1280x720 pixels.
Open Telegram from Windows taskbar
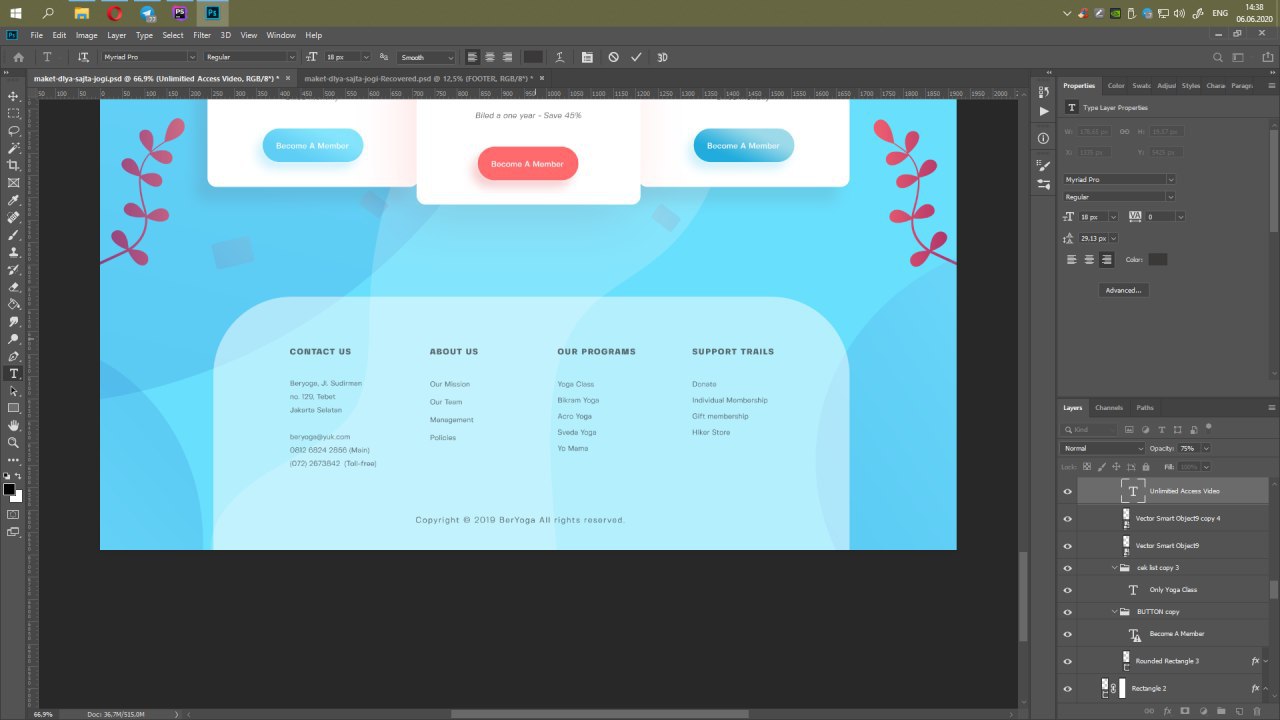pyautogui.click(x=148, y=13)
